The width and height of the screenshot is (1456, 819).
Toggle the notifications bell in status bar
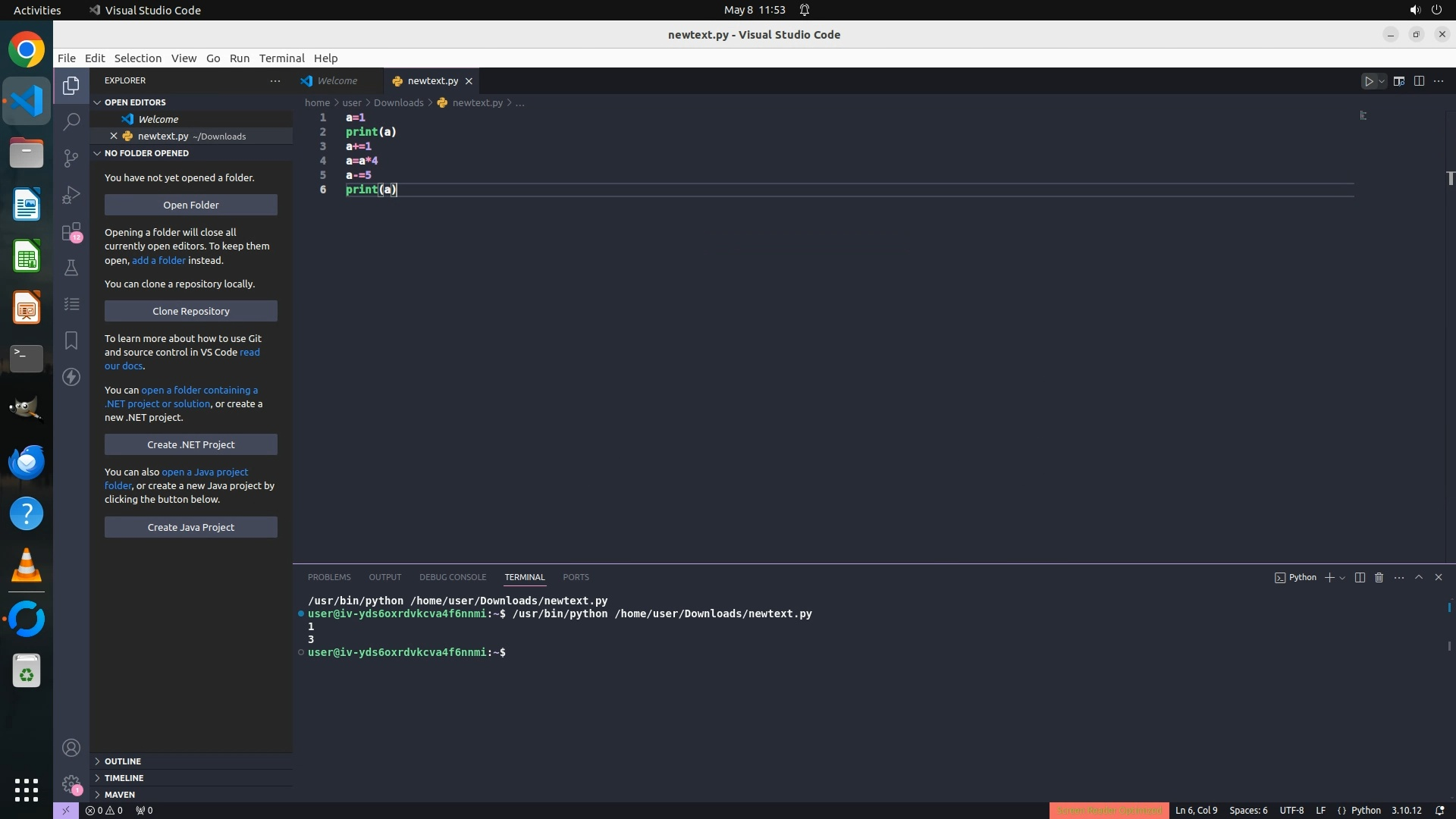1440,810
